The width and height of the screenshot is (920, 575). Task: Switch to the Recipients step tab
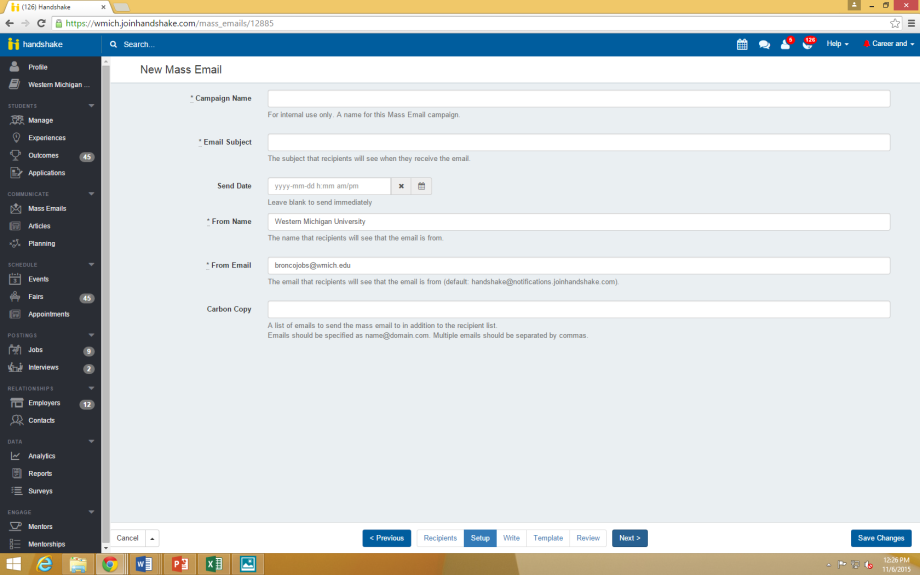(440, 538)
